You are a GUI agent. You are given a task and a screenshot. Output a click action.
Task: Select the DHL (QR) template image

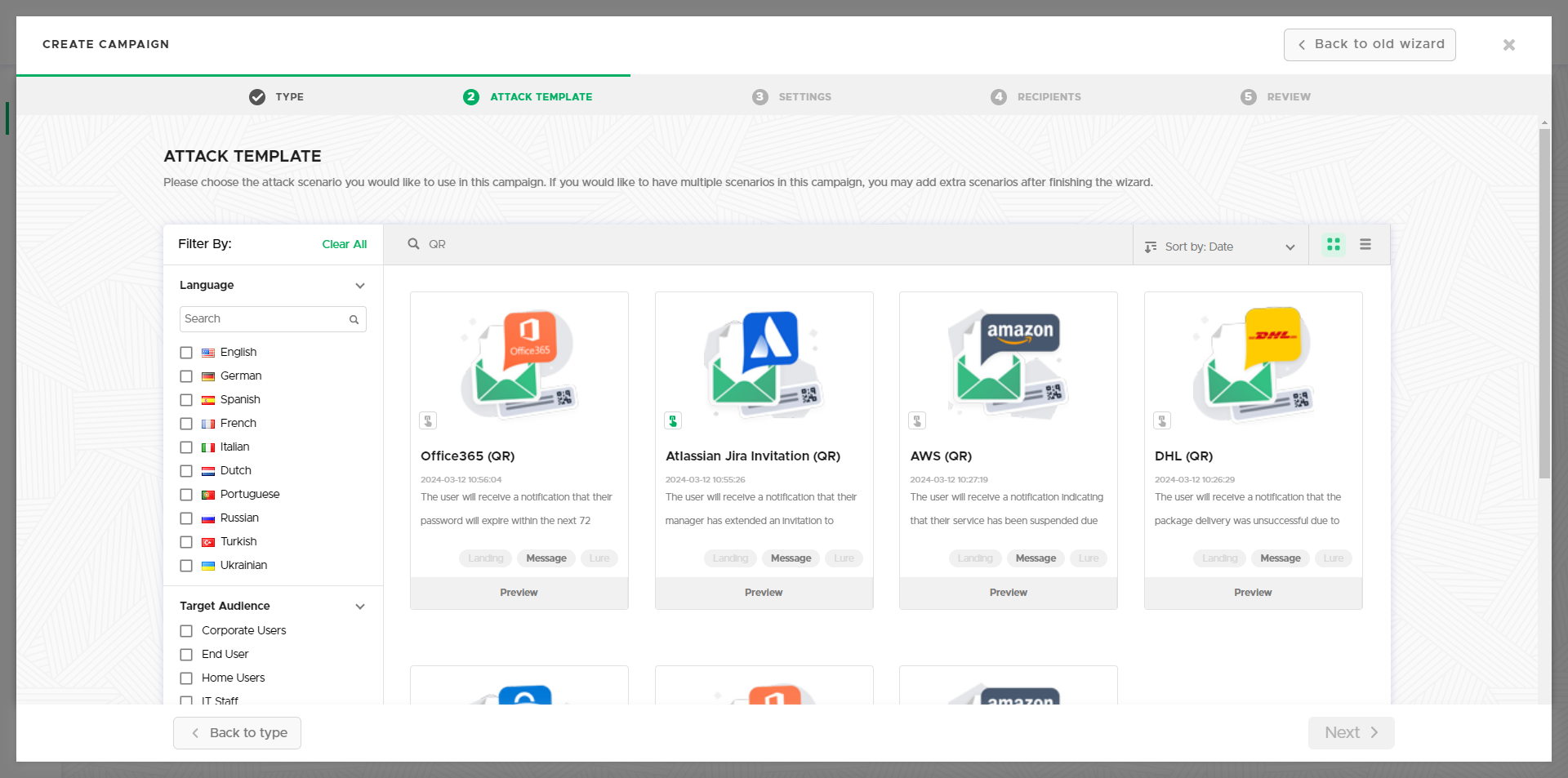1254,365
